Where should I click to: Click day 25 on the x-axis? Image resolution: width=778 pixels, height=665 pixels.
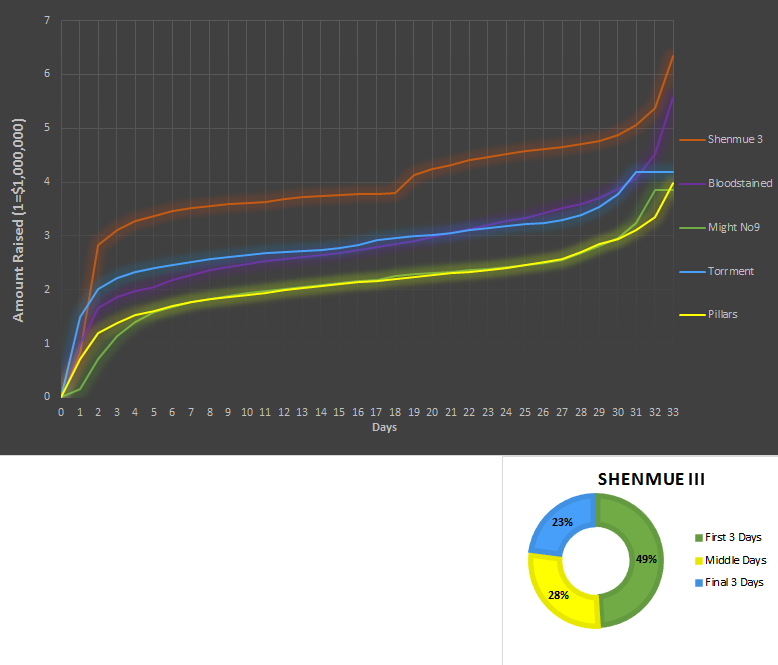(524, 412)
